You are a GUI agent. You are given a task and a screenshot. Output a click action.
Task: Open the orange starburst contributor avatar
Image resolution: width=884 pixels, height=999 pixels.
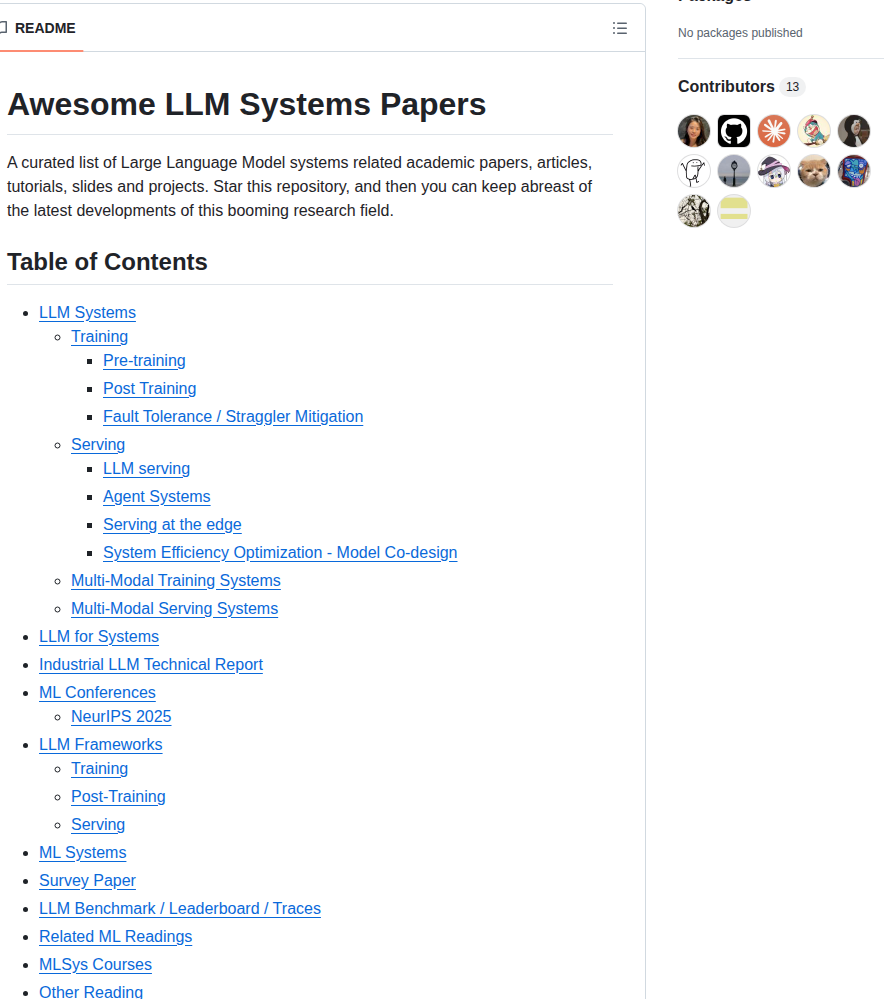[x=774, y=131]
